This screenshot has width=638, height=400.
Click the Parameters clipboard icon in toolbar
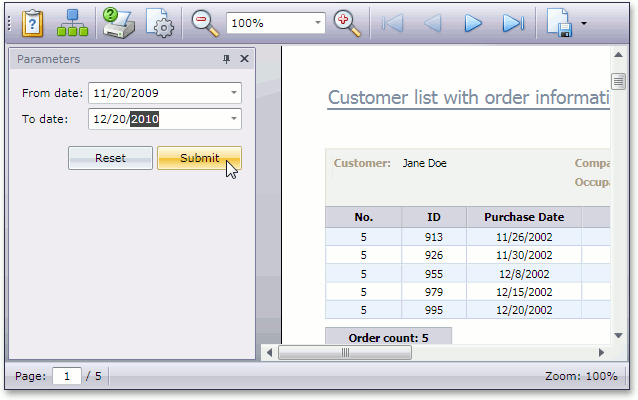pos(33,22)
